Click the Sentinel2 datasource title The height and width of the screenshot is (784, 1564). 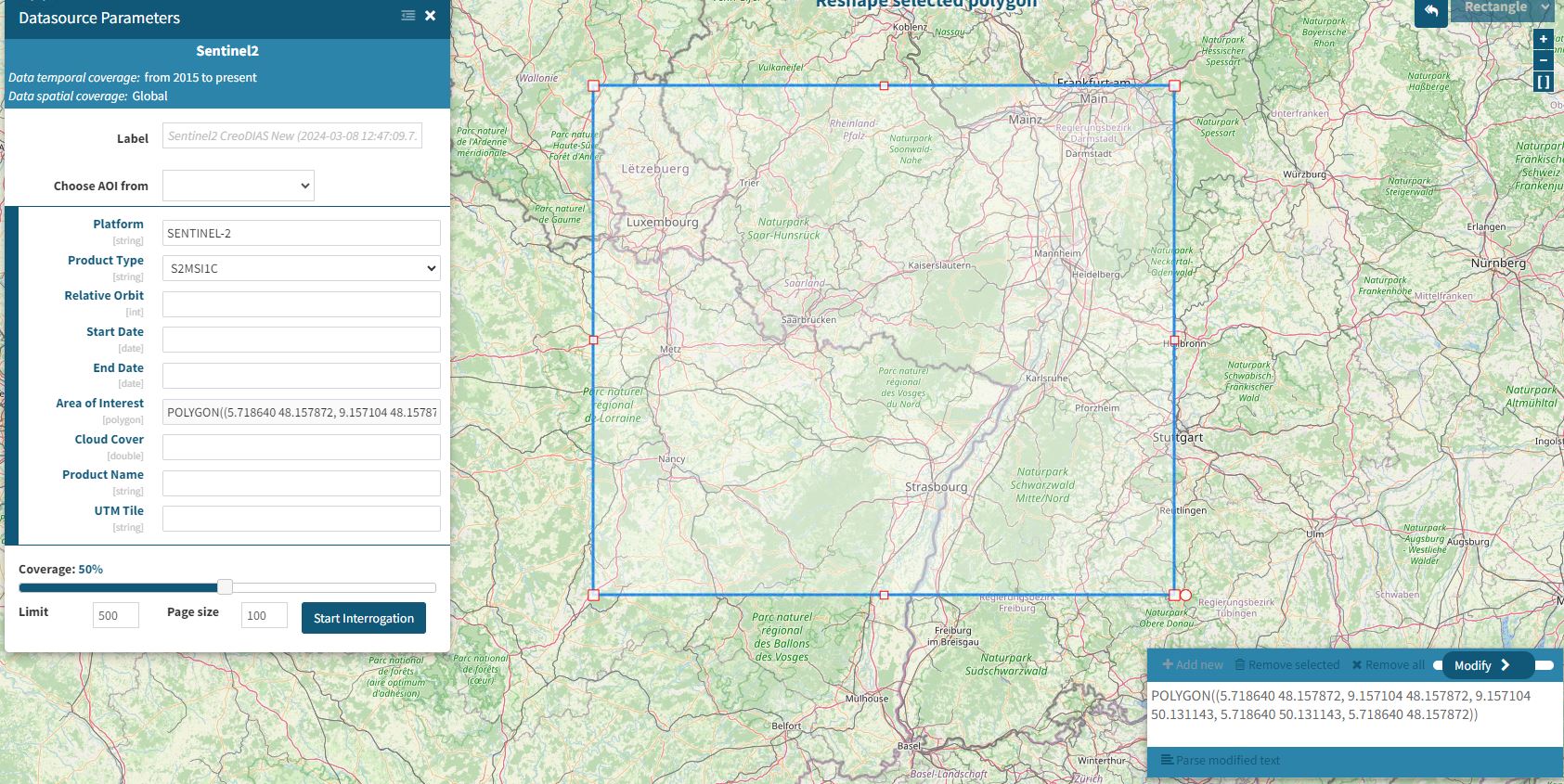coord(227,51)
